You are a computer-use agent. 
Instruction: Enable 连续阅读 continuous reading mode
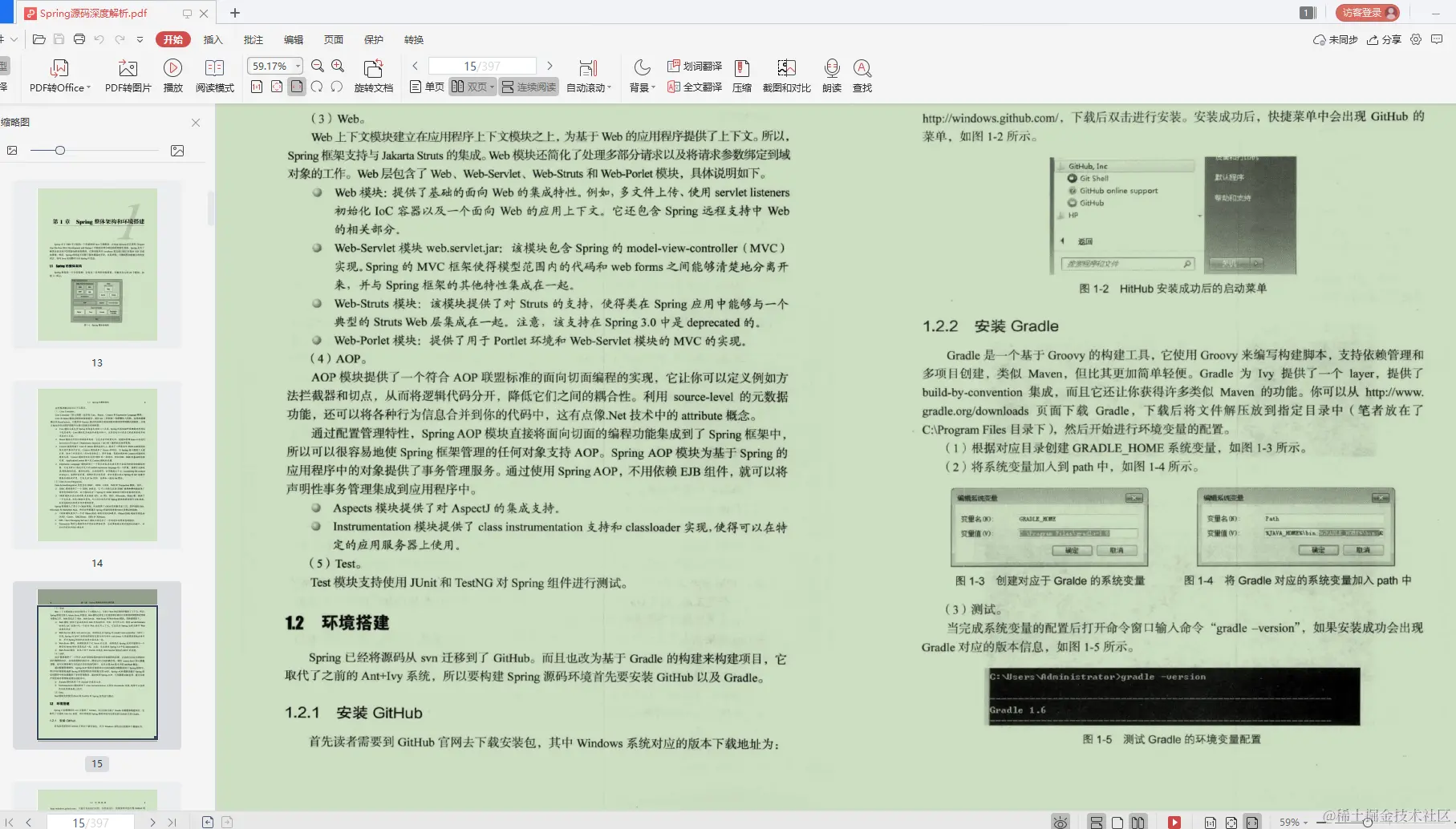(529, 87)
